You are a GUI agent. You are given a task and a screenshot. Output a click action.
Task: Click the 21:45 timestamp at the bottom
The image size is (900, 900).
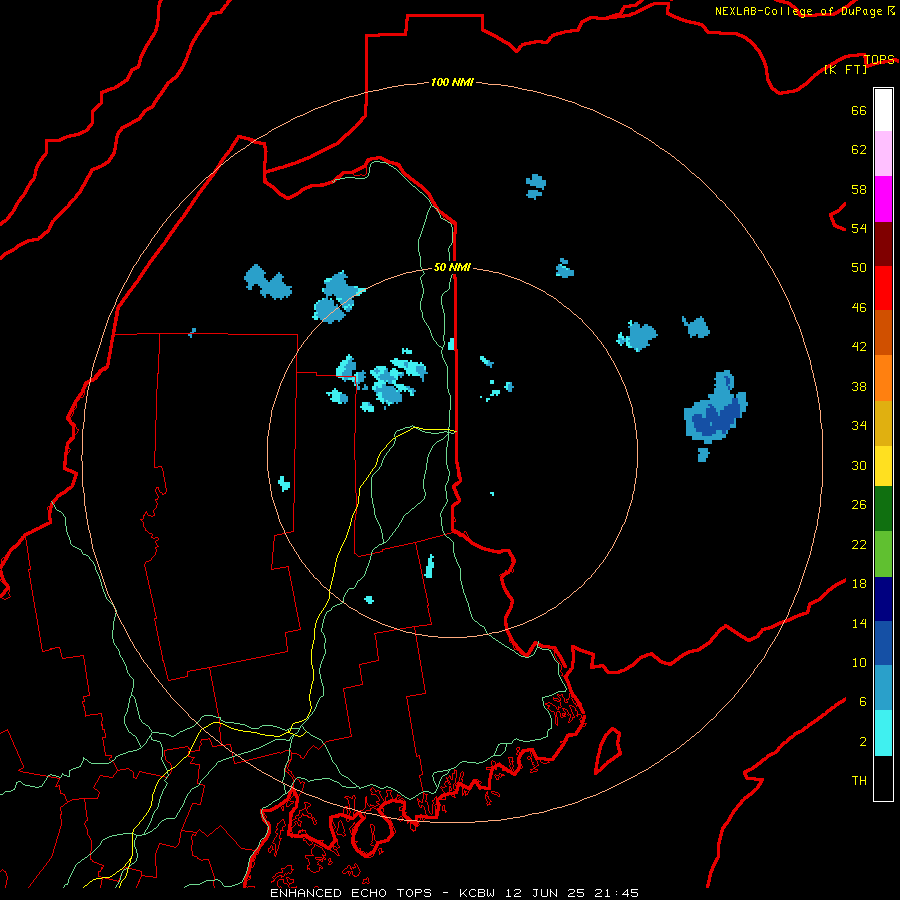point(617,893)
